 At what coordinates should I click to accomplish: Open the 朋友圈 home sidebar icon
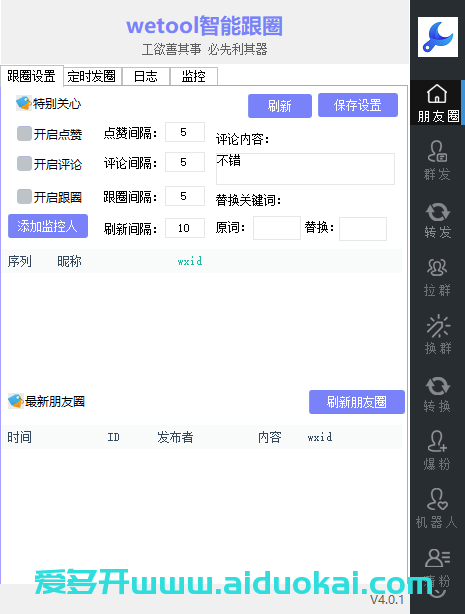(x=437, y=94)
